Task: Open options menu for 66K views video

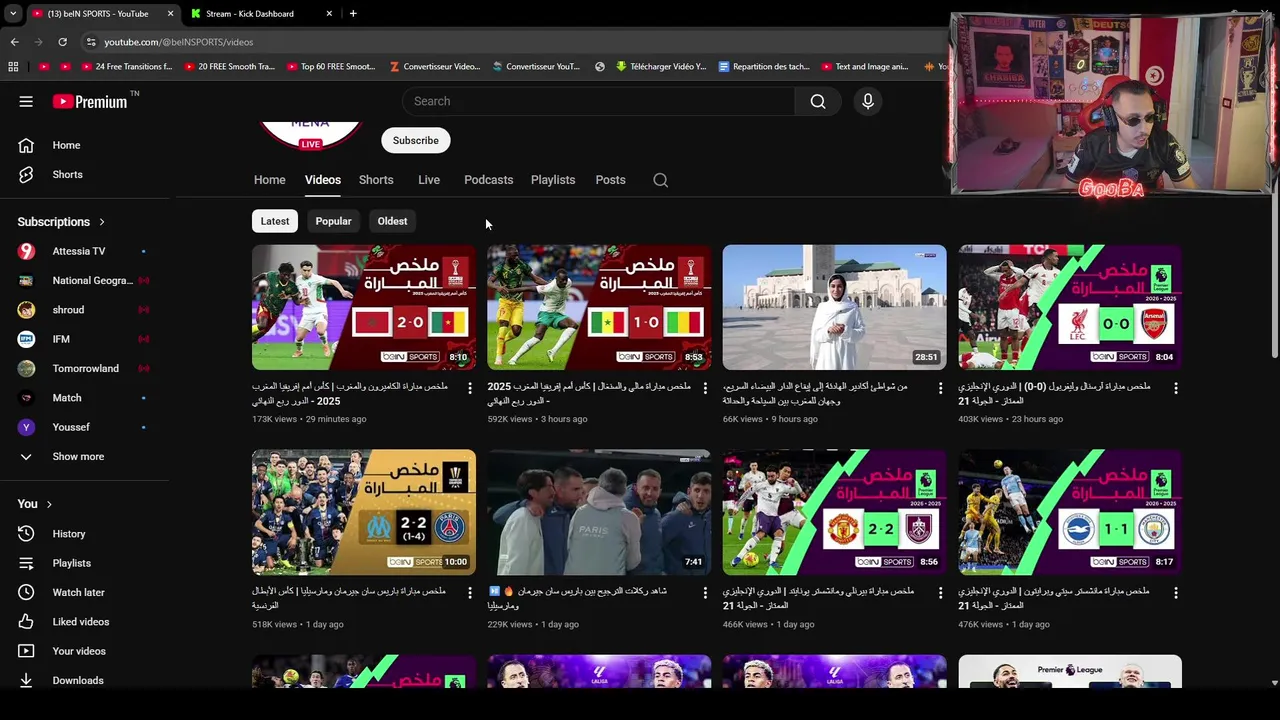Action: point(940,388)
